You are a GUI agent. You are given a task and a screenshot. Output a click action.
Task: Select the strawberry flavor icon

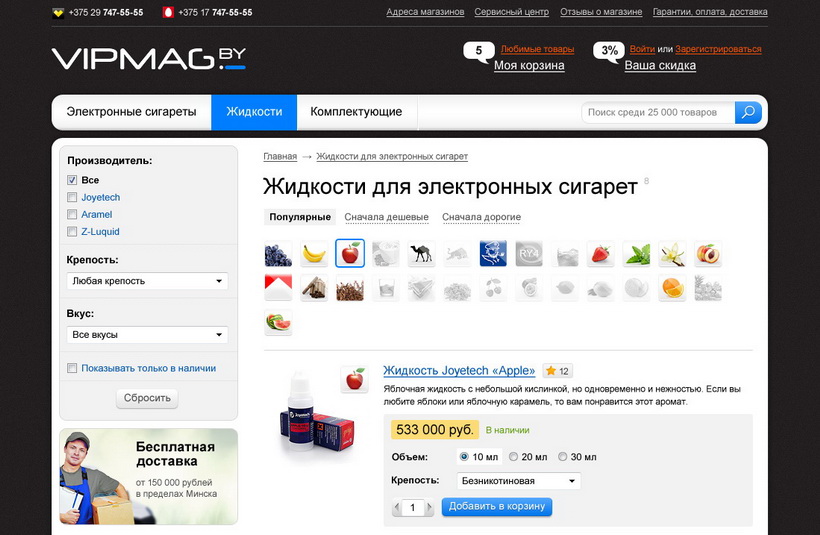click(600, 254)
